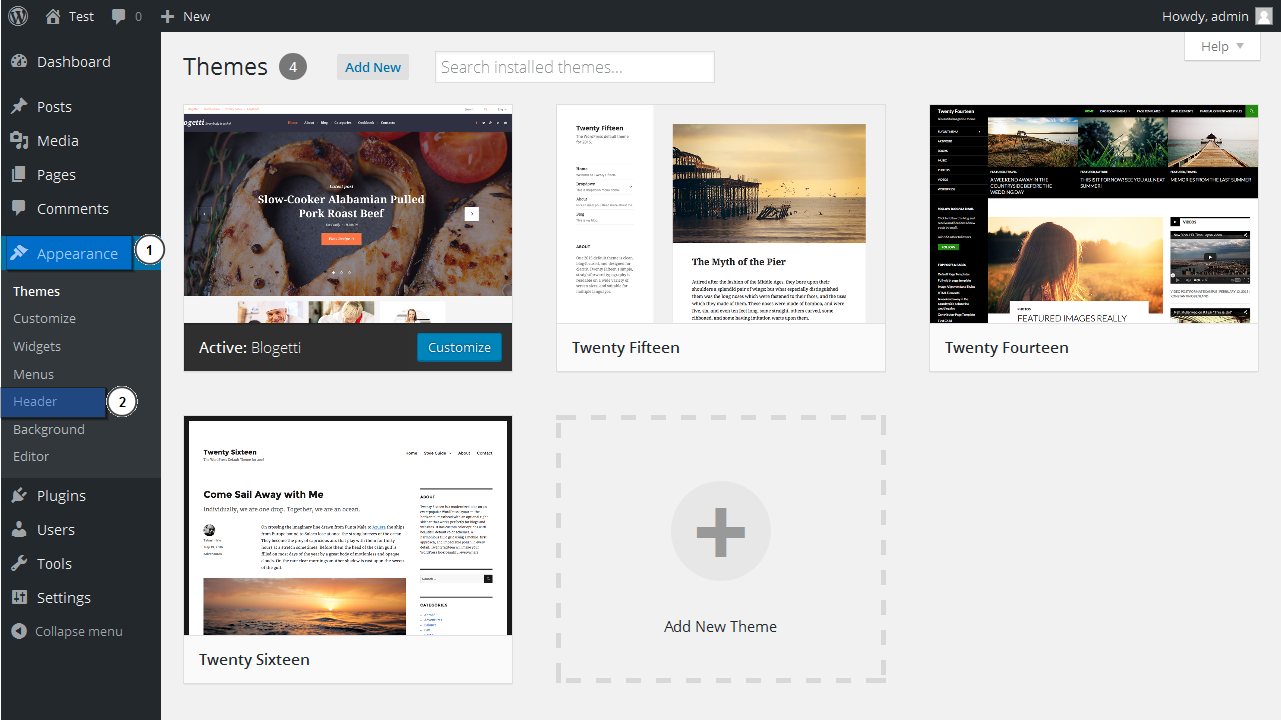Click the Posts pushpin icon
Viewport: 1281px width, 720px height.
click(19, 106)
